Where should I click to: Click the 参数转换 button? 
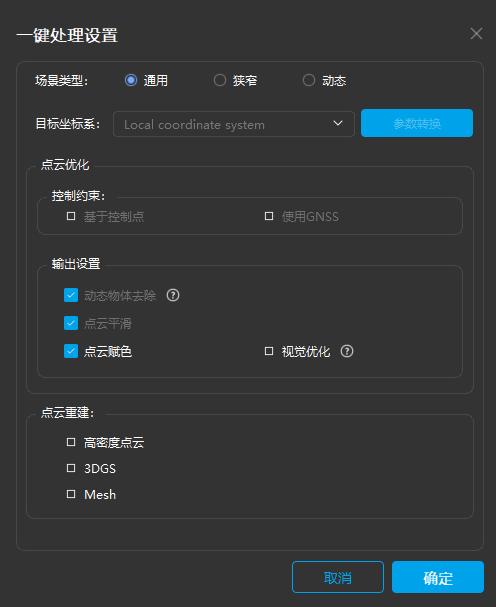click(x=417, y=123)
